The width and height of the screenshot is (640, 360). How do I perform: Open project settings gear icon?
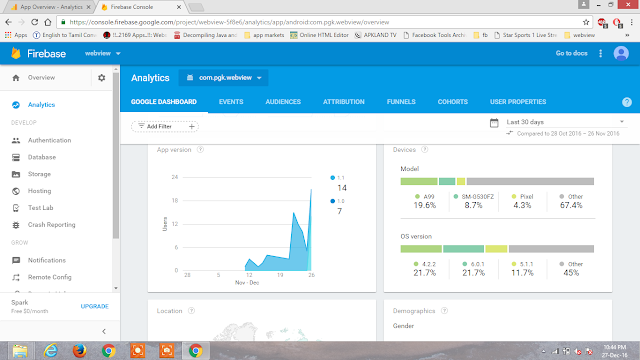pos(102,78)
